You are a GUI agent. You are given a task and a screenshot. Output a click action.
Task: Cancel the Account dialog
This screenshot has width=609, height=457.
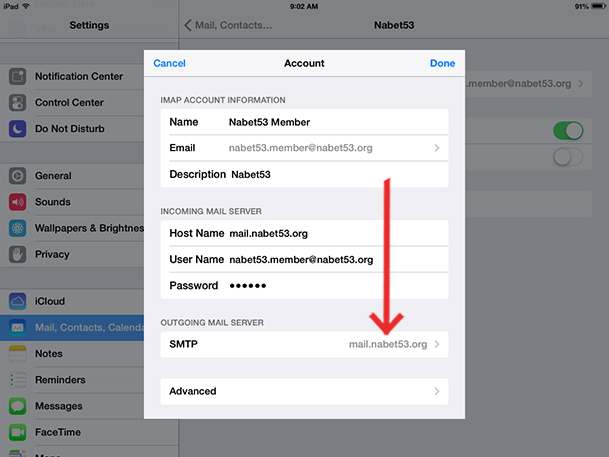coord(169,63)
